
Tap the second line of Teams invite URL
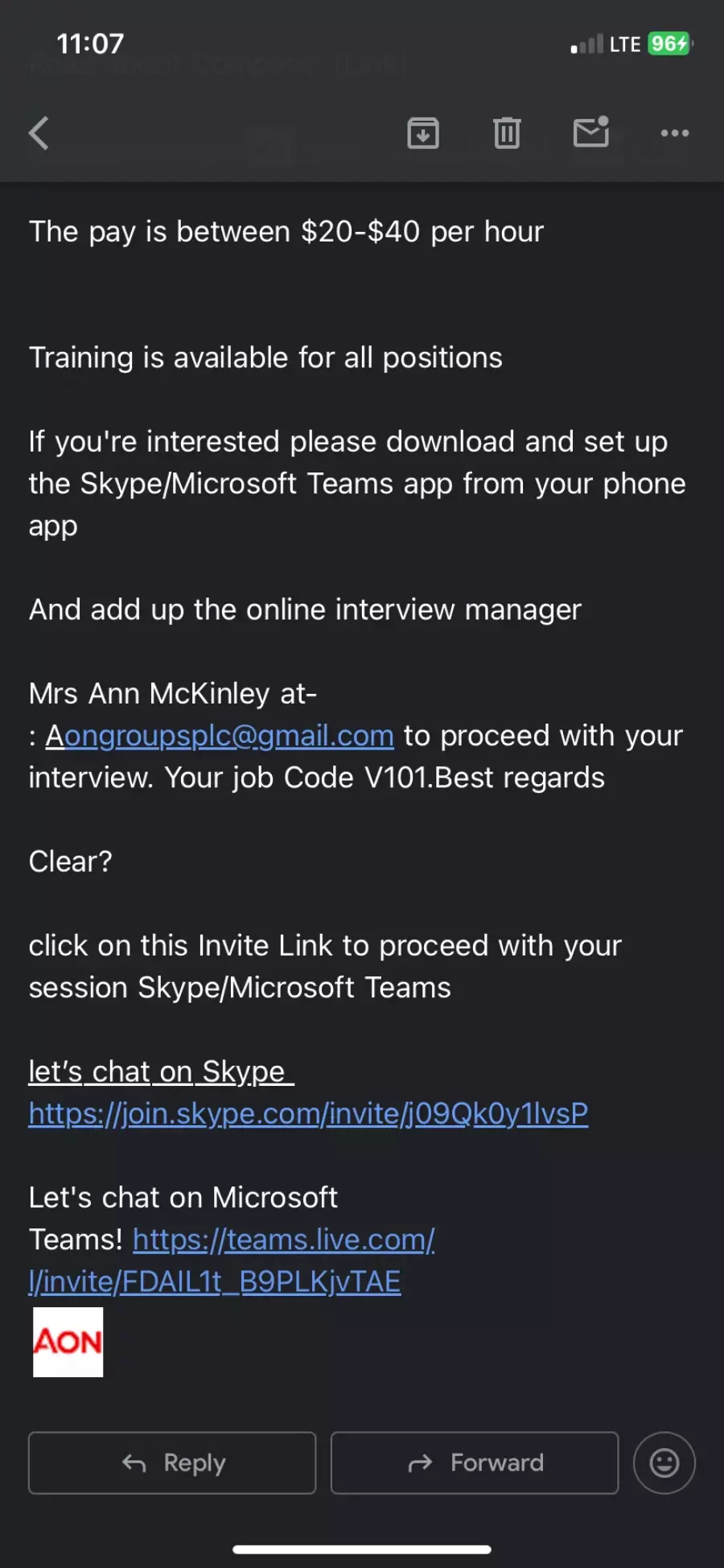click(215, 1281)
